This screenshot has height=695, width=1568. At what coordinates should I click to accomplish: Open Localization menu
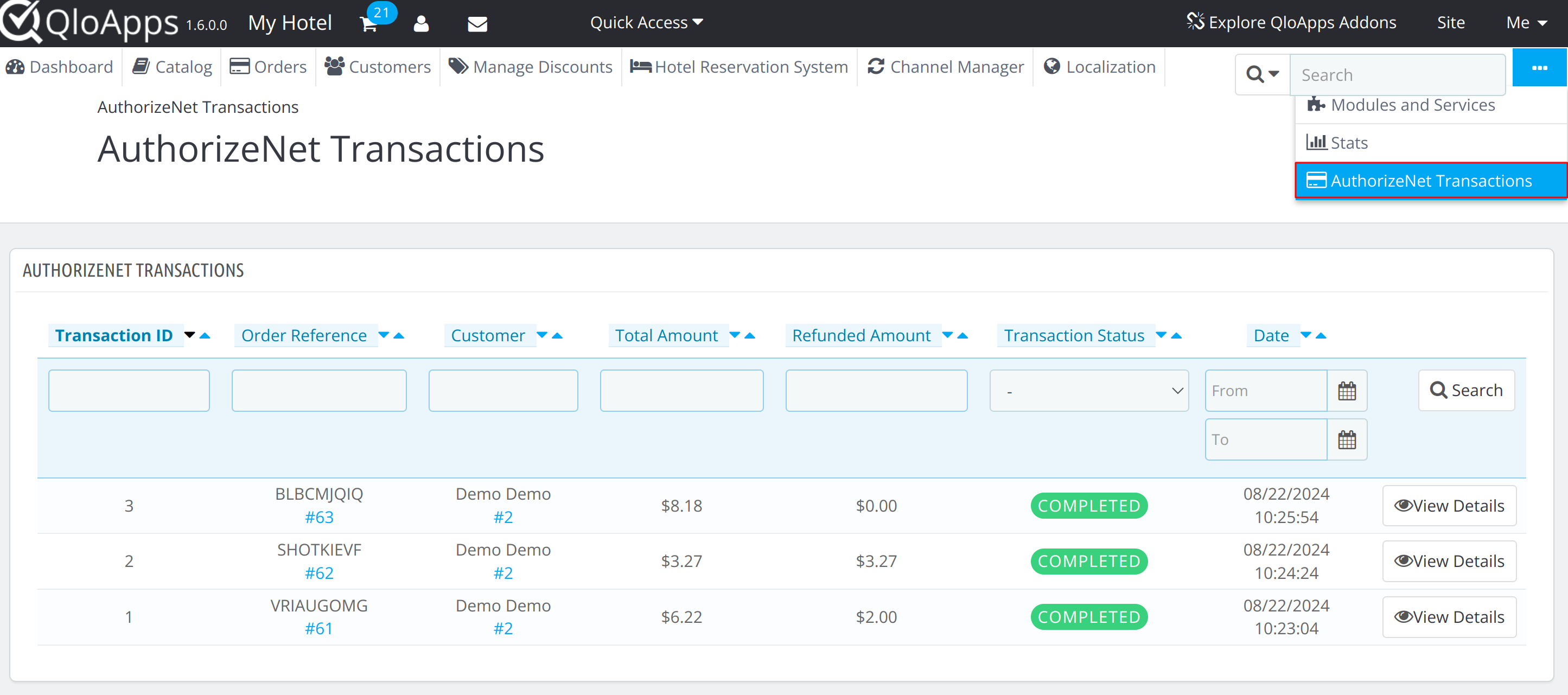click(1099, 67)
